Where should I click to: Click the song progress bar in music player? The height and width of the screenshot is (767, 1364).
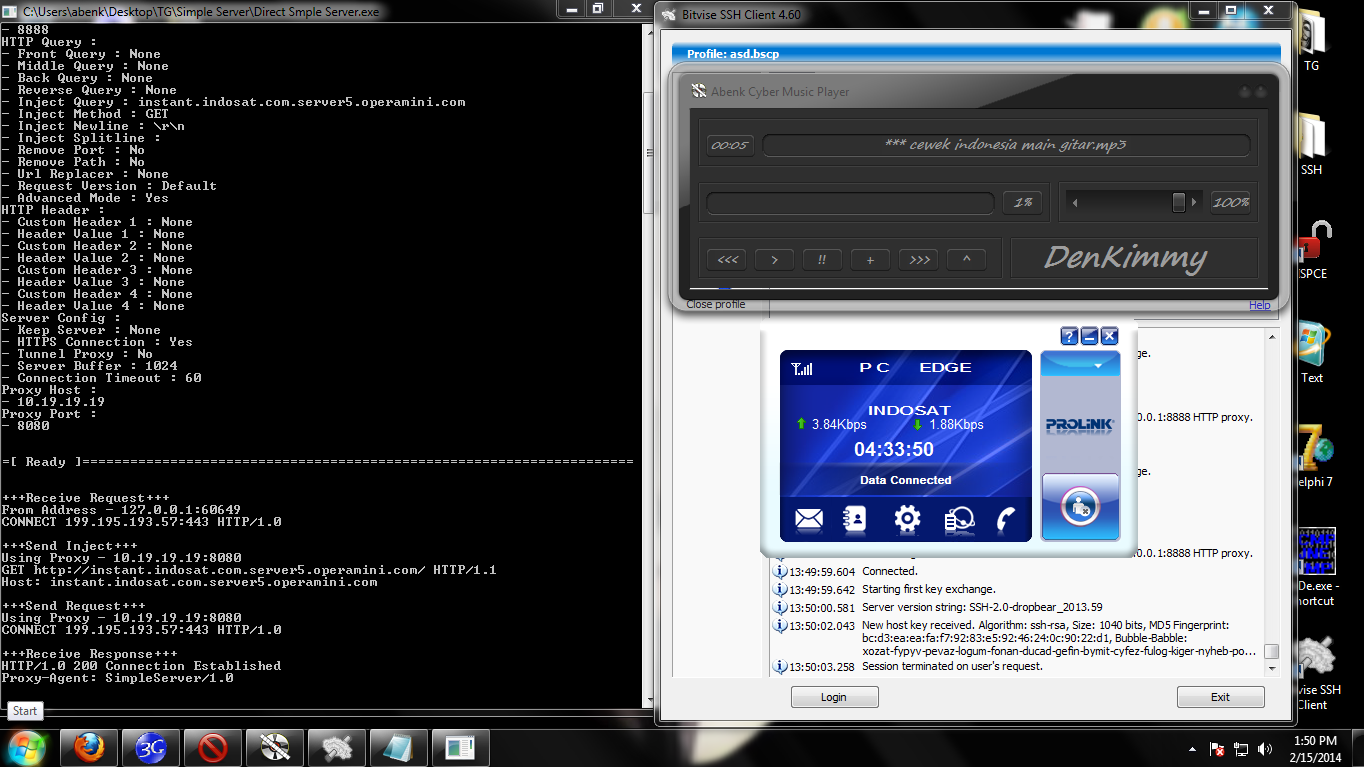[x=849, y=202]
